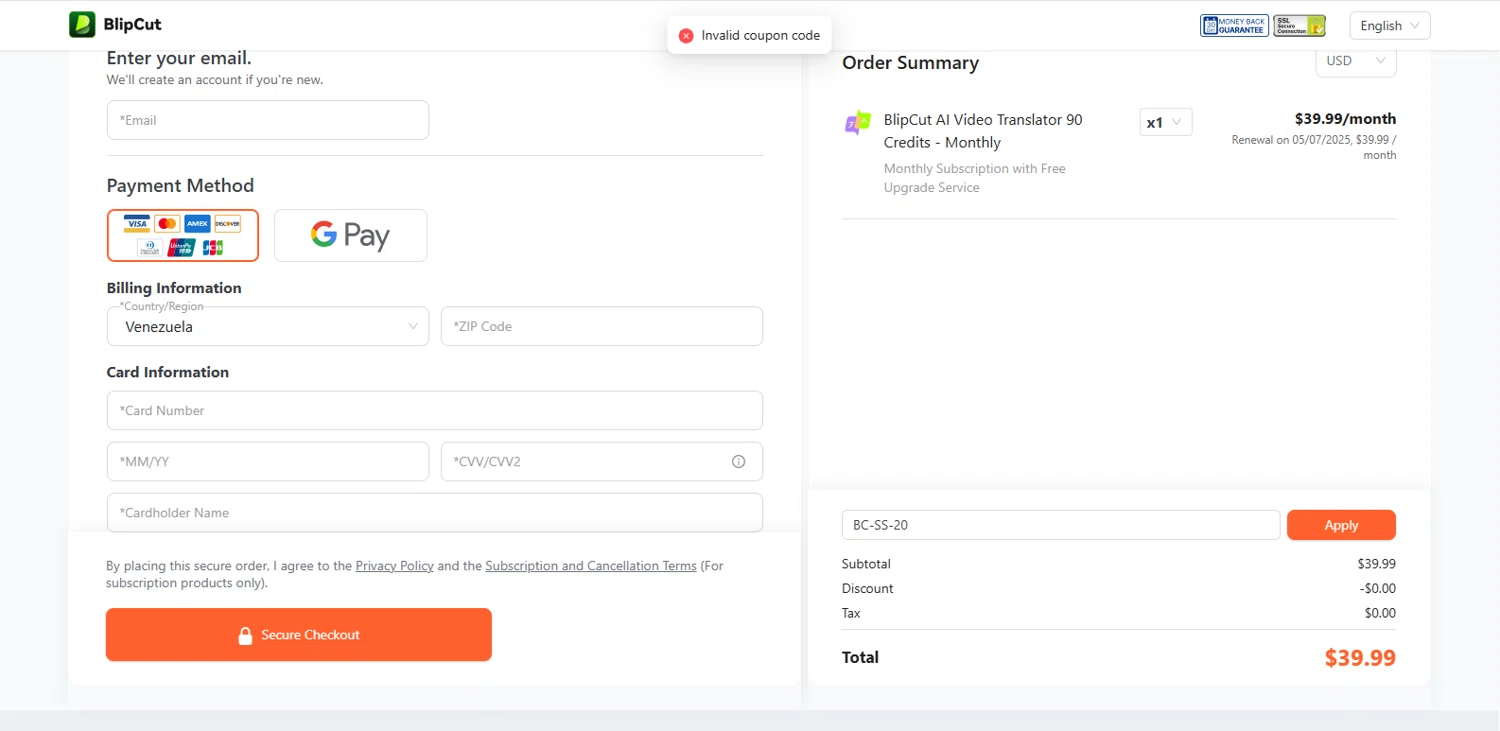Open the Venezuela country dropdown
1500x731 pixels.
268,326
